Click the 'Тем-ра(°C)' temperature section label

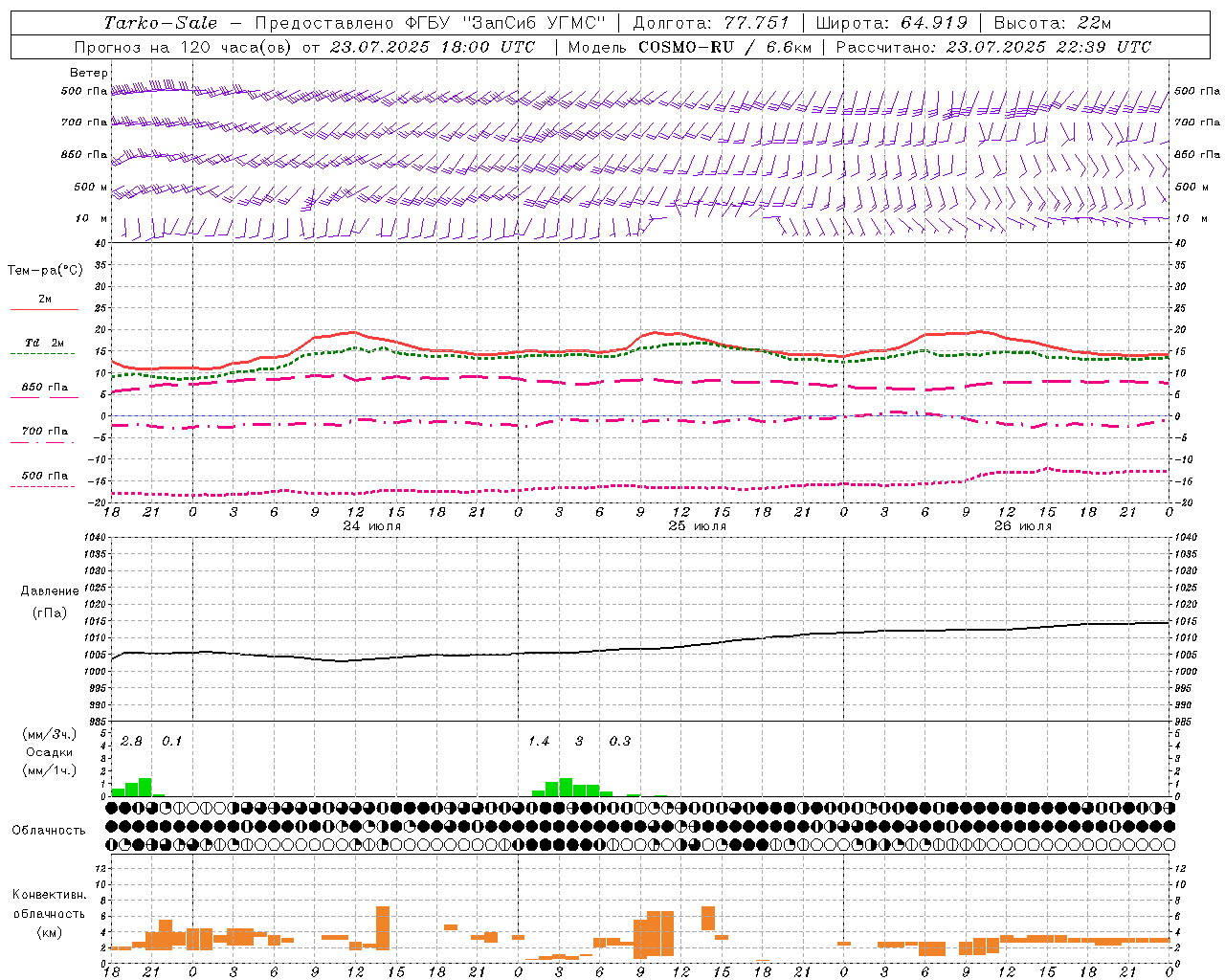(x=45, y=271)
